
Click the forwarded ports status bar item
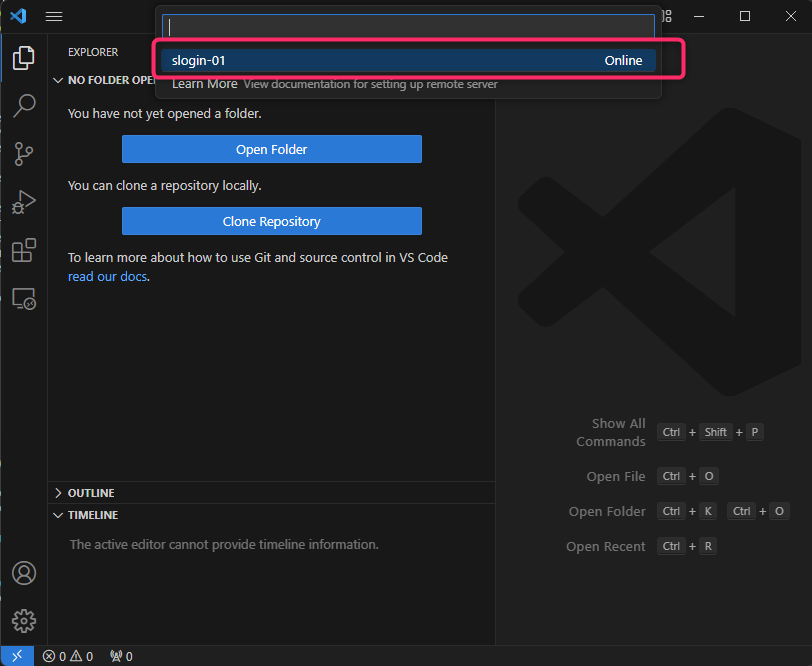click(122, 656)
